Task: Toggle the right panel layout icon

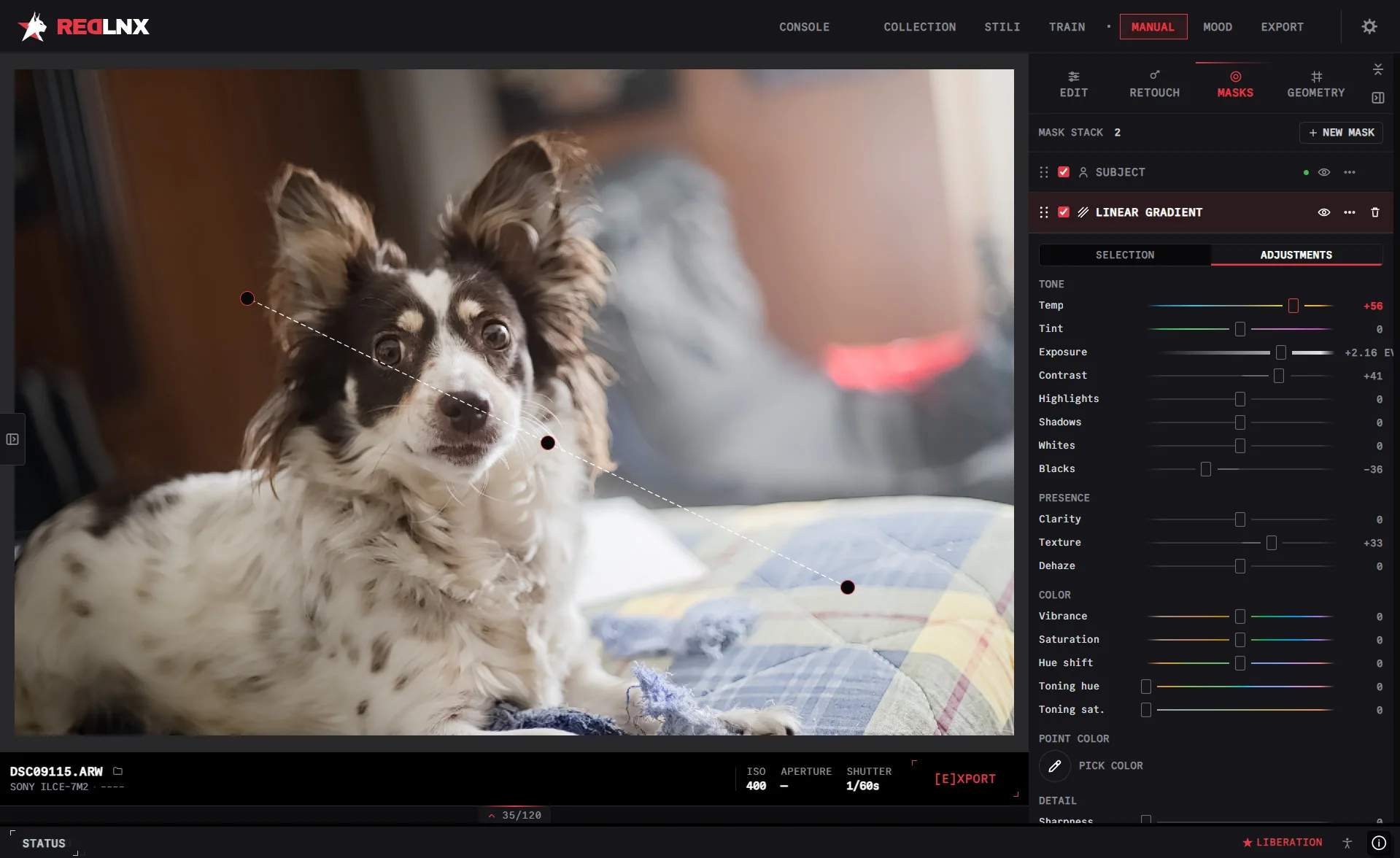Action: click(x=1378, y=98)
